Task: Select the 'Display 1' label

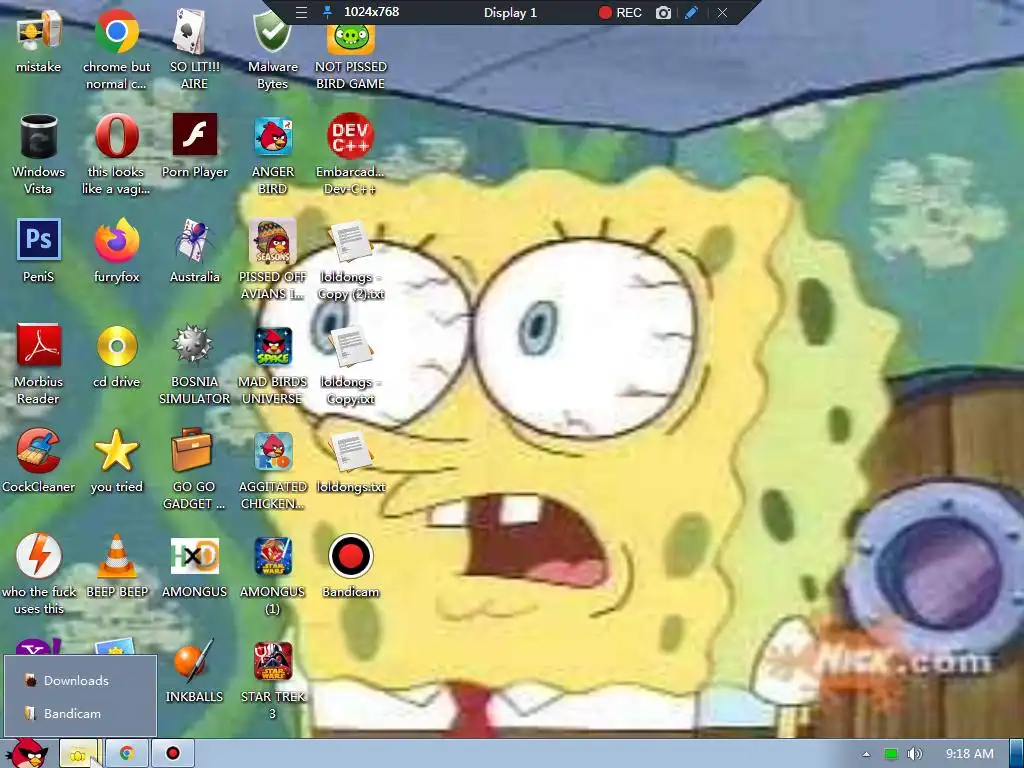Action: 510,12
